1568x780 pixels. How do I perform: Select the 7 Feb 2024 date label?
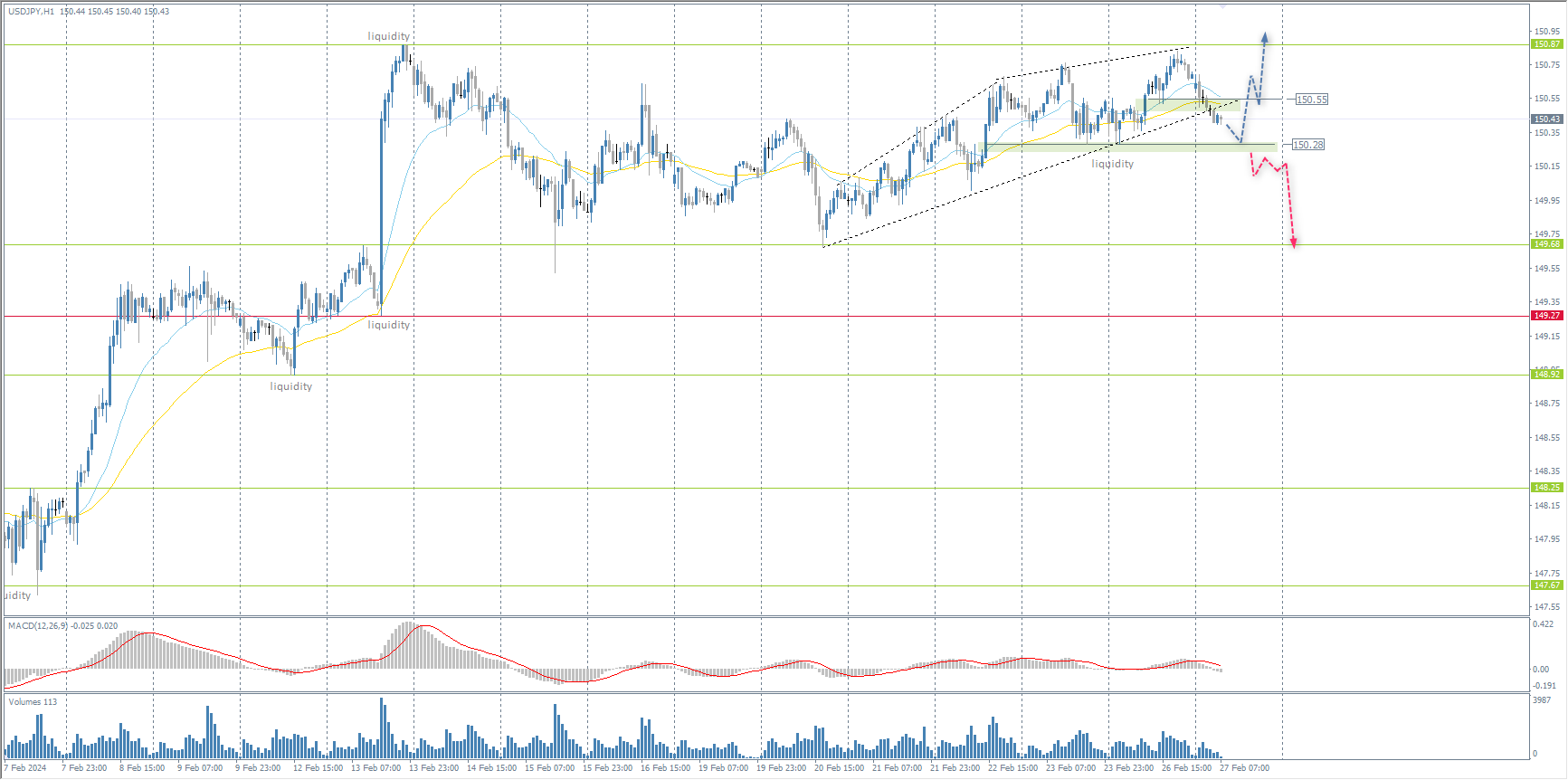pos(25,768)
